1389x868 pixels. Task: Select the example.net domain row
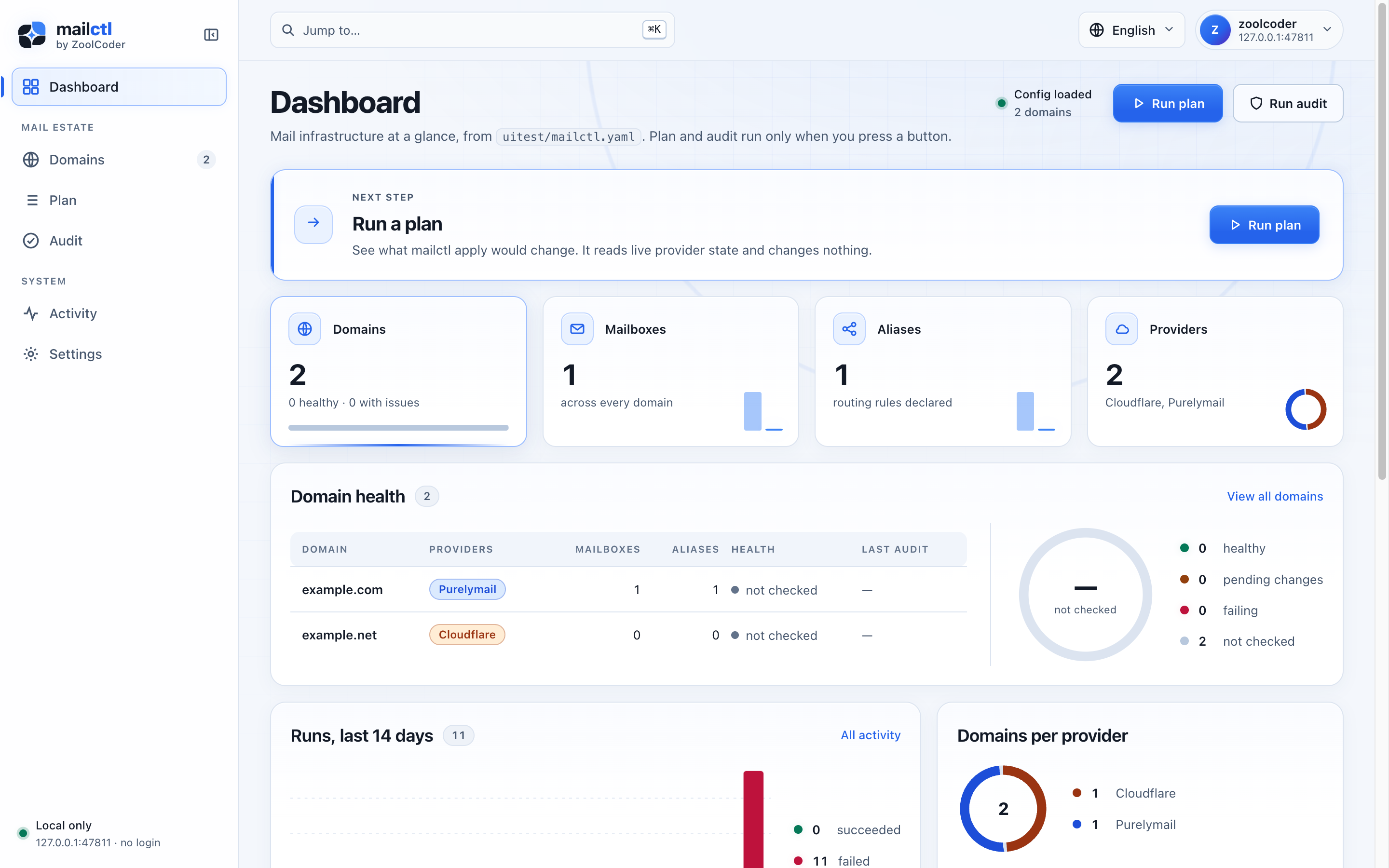pos(628,635)
